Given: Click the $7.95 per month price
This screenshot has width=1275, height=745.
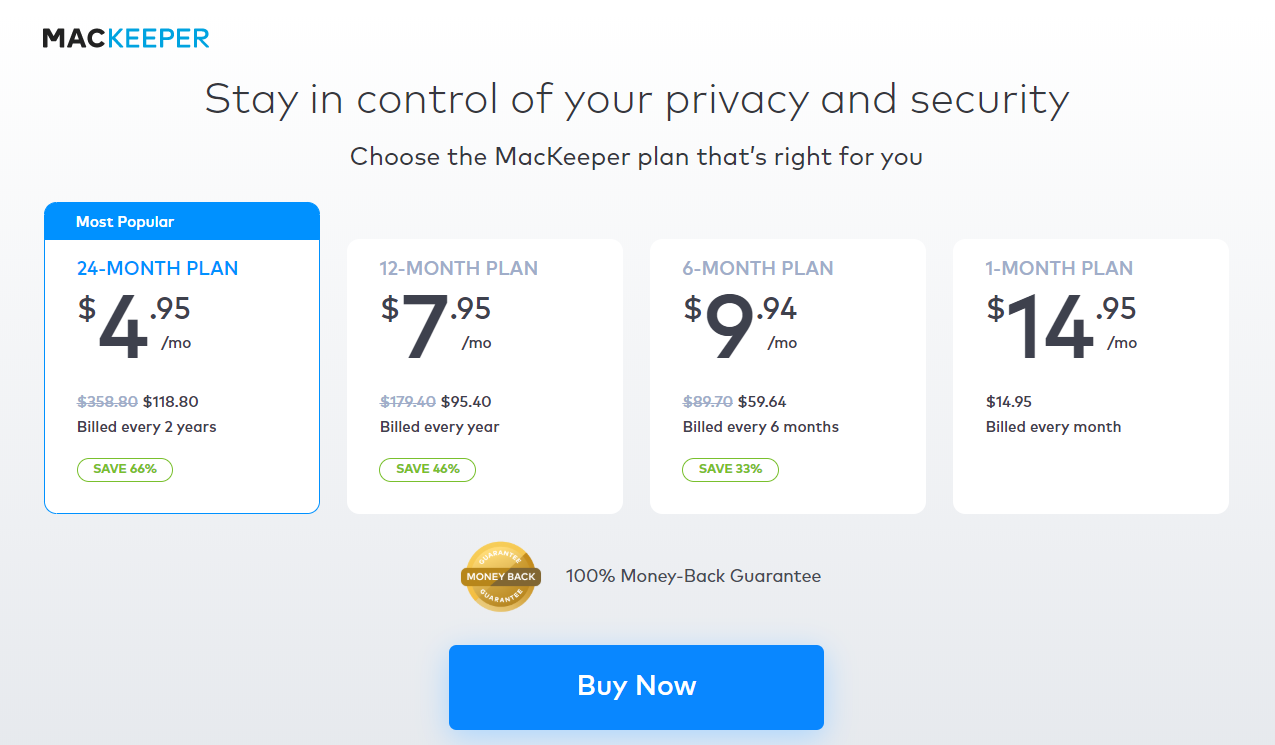Looking at the screenshot, I should (x=436, y=327).
